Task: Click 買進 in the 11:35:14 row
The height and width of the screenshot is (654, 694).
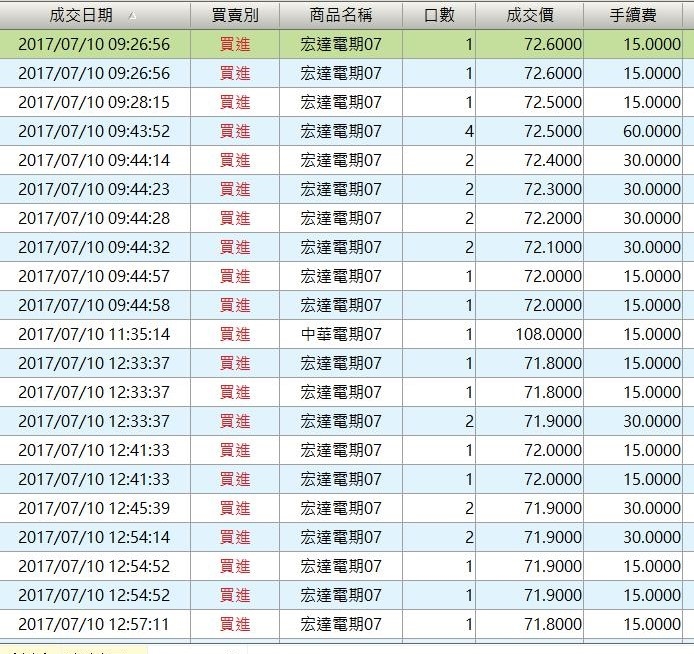Action: [x=235, y=334]
